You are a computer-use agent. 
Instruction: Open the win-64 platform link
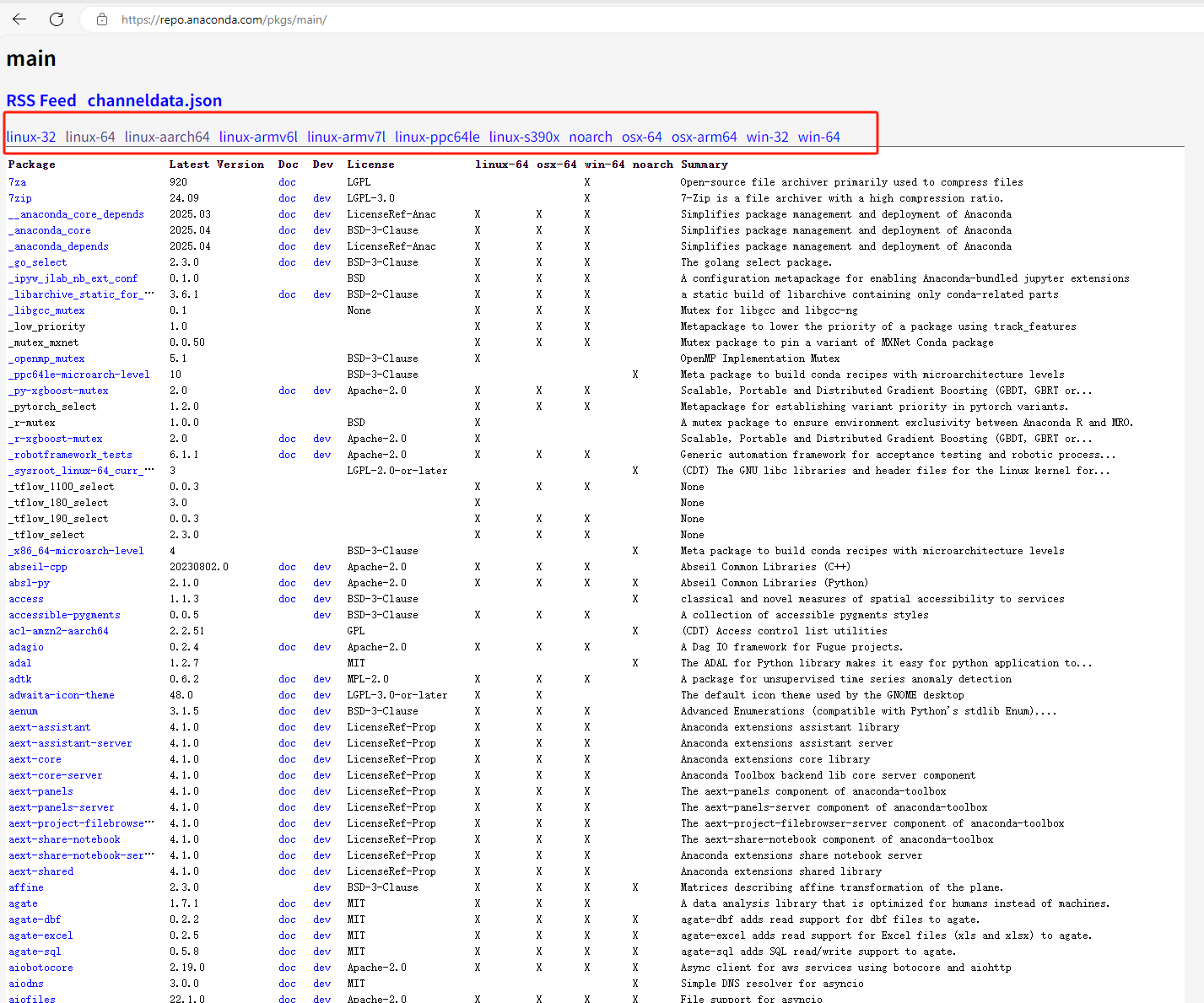tap(819, 137)
